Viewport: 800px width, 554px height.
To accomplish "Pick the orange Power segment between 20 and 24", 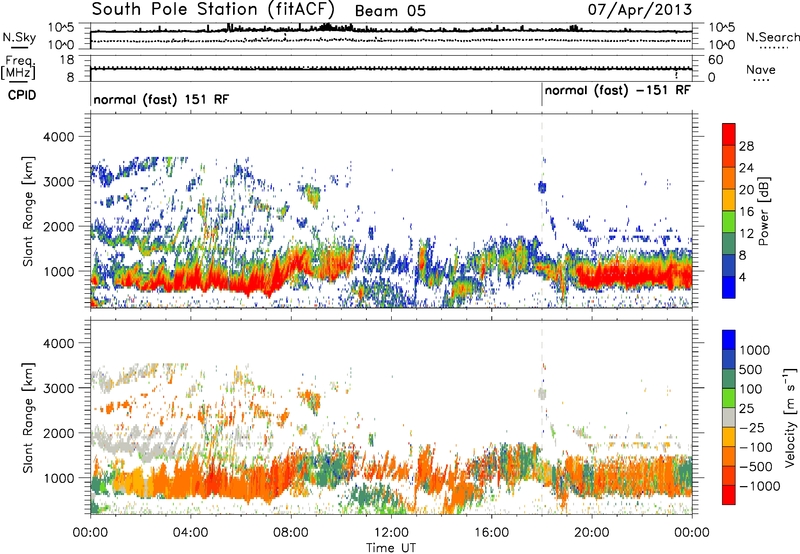I will tap(729, 179).
